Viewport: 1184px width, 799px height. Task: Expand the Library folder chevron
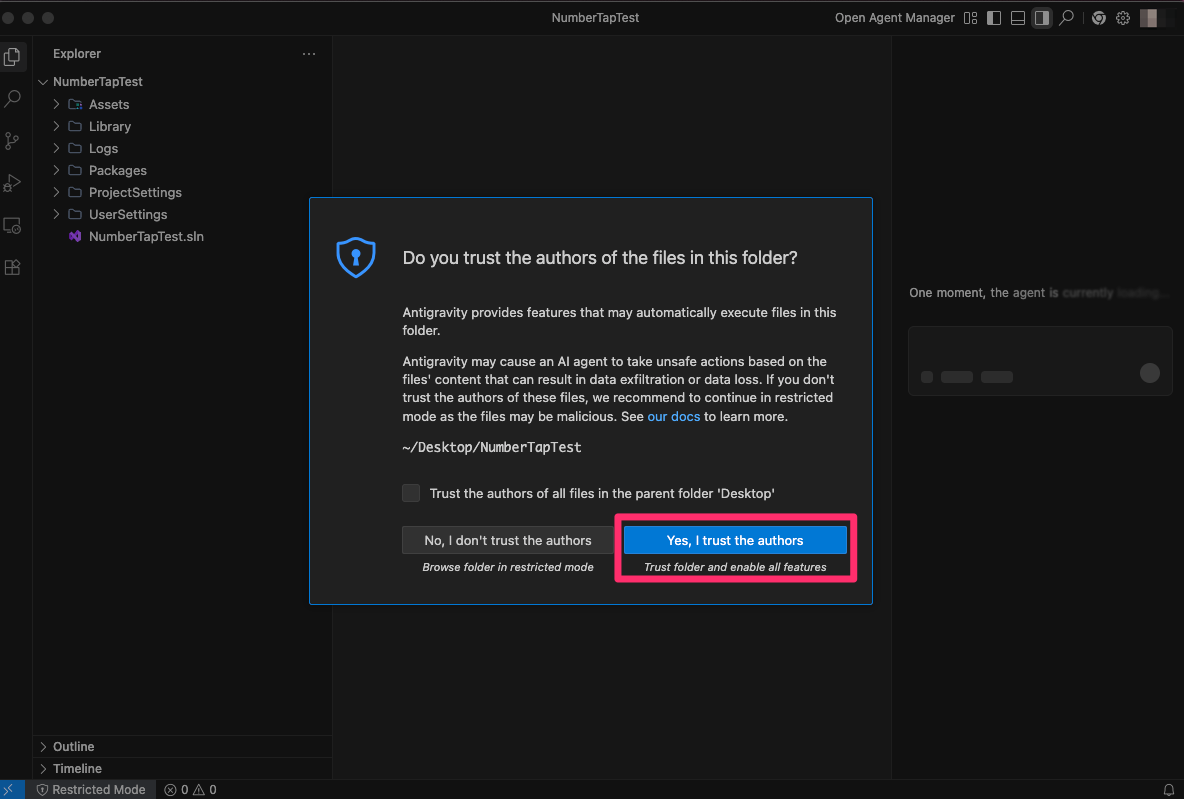[x=56, y=126]
